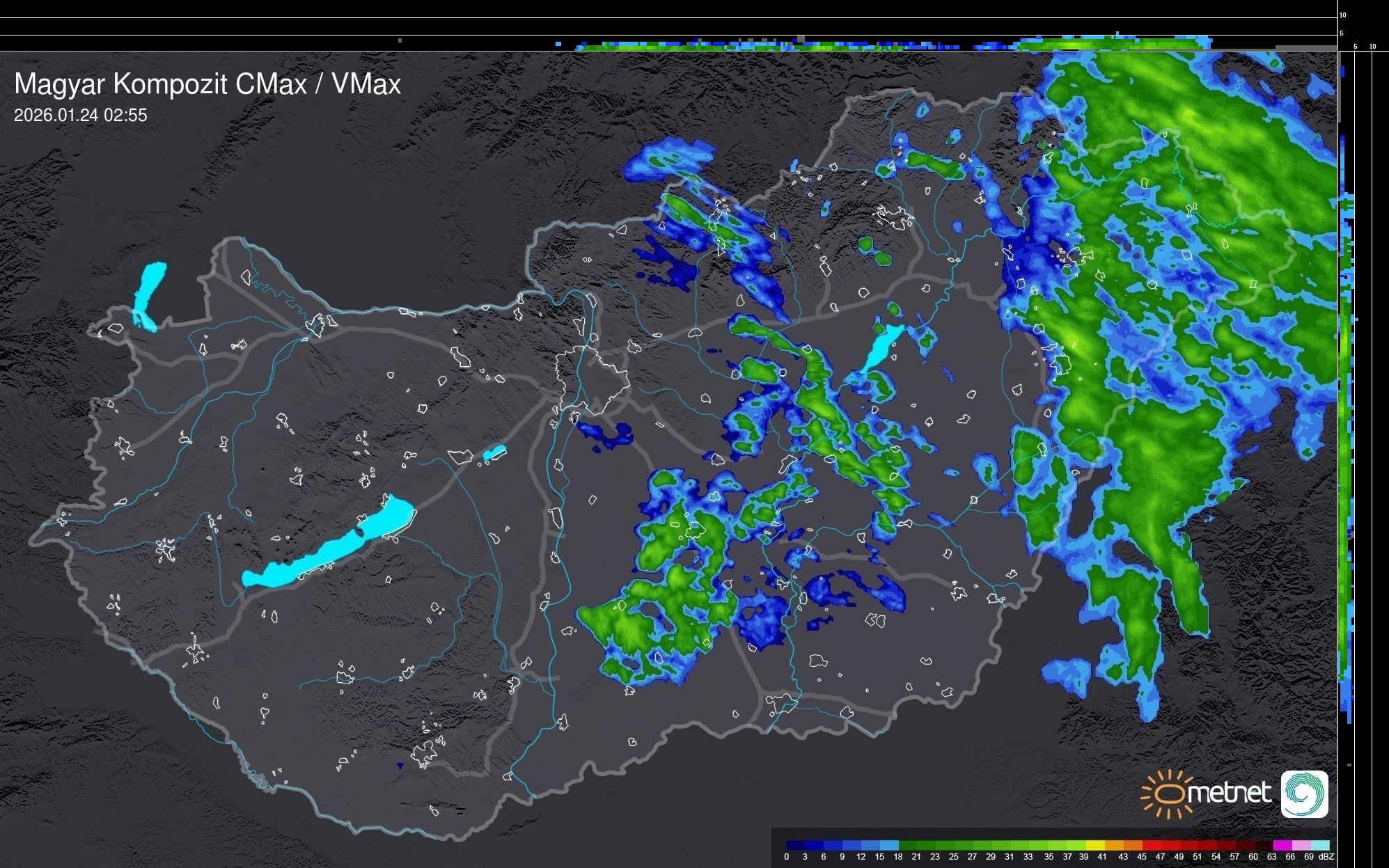Click the yellow 39 dBZ legend swatch
This screenshot has height=868, width=1389.
click(1095, 845)
